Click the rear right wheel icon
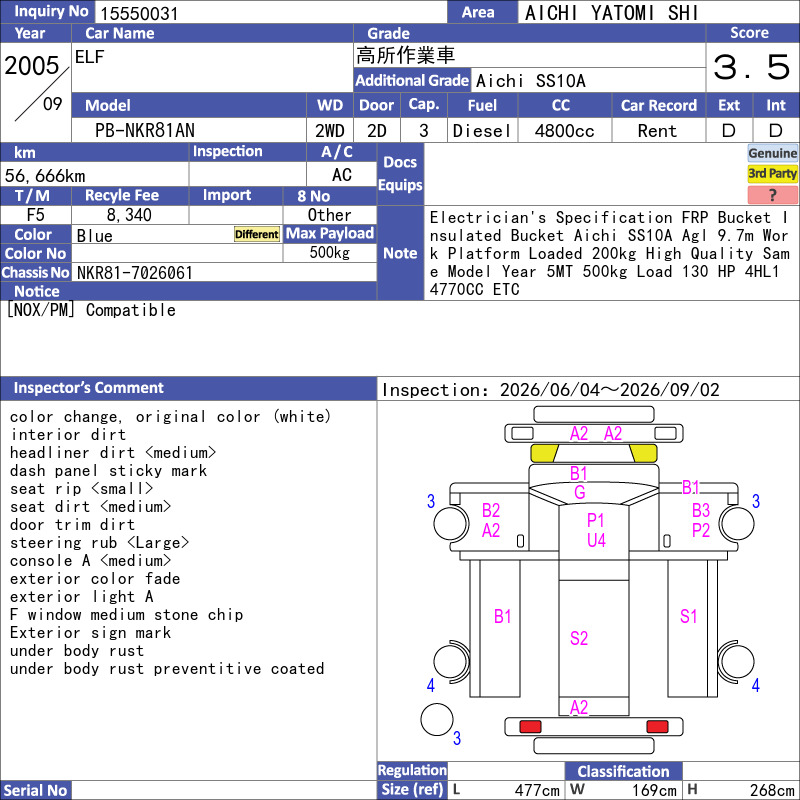The height and width of the screenshot is (800, 800). point(736,662)
